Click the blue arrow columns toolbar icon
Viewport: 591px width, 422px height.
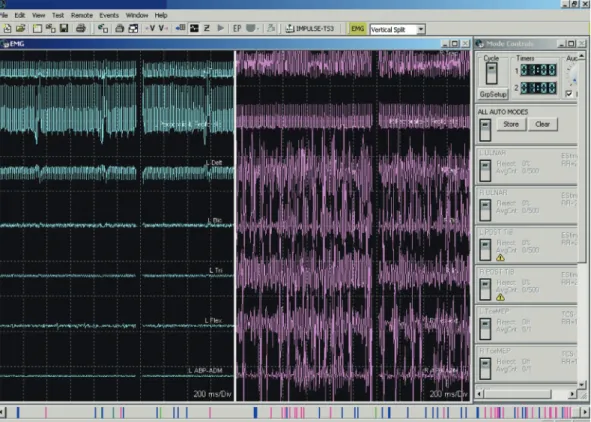click(181, 28)
